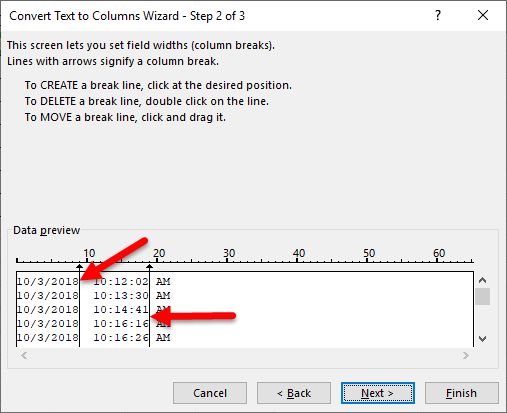The width and height of the screenshot is (507, 413).
Task: Click ruler position 60 on the ruler
Action: click(437, 259)
